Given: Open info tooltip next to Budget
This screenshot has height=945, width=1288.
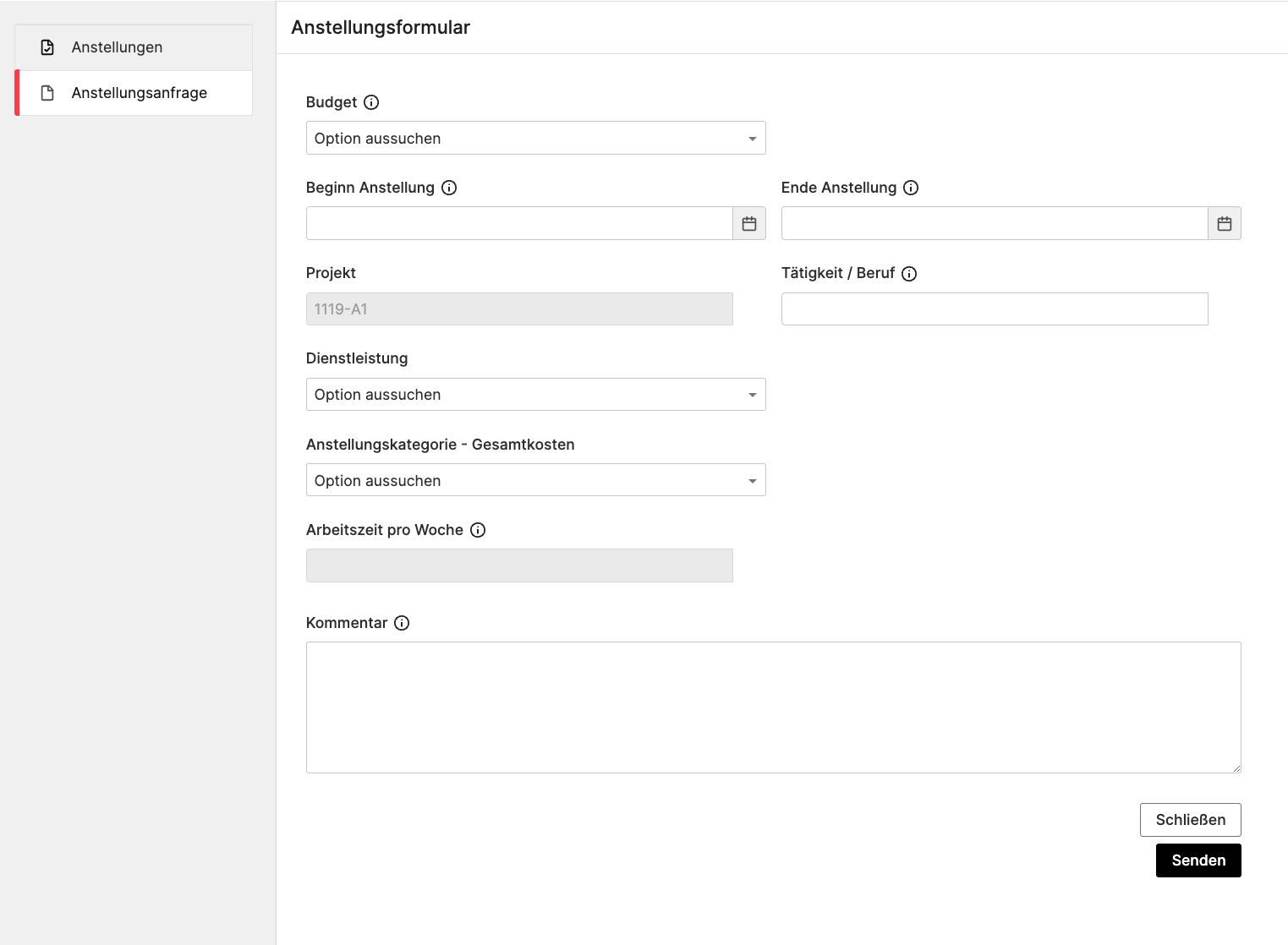Looking at the screenshot, I should coord(371,102).
